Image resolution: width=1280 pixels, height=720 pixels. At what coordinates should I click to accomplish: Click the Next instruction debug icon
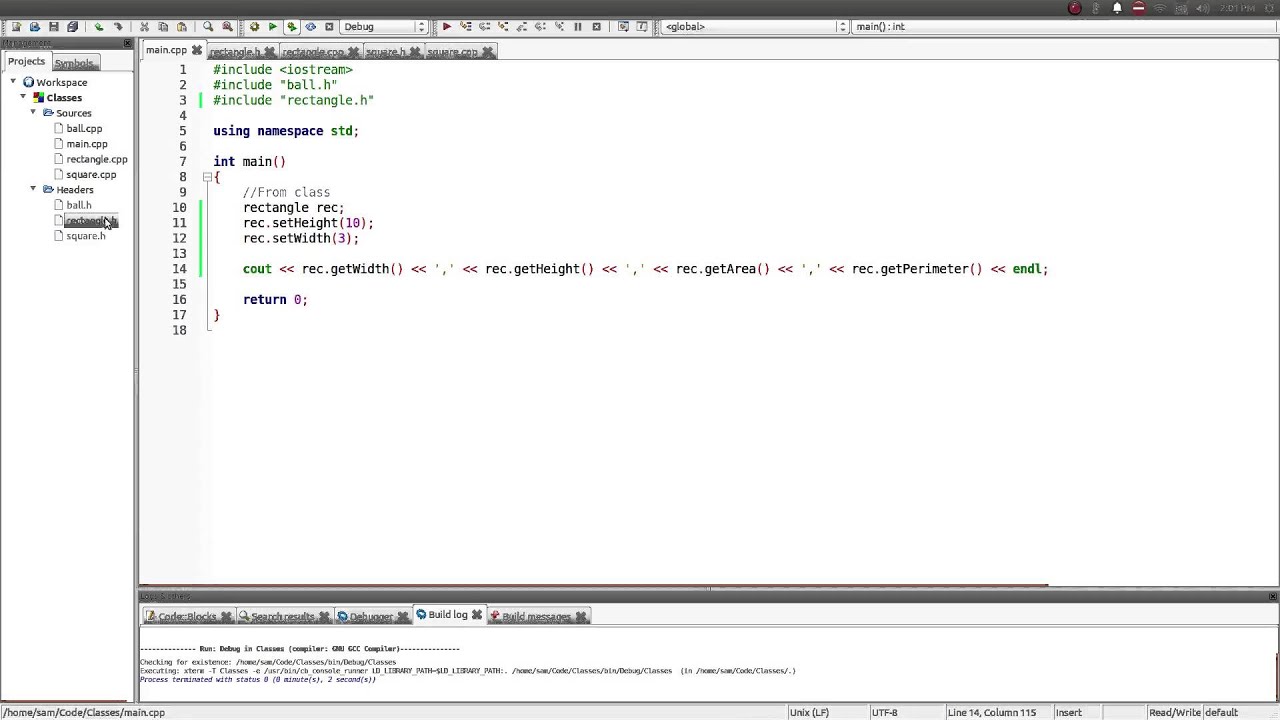pyautogui.click(x=540, y=27)
